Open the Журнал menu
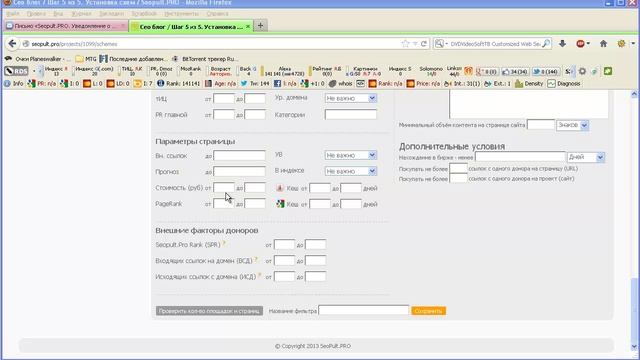Viewport: 640px width, 360px height. click(81, 14)
